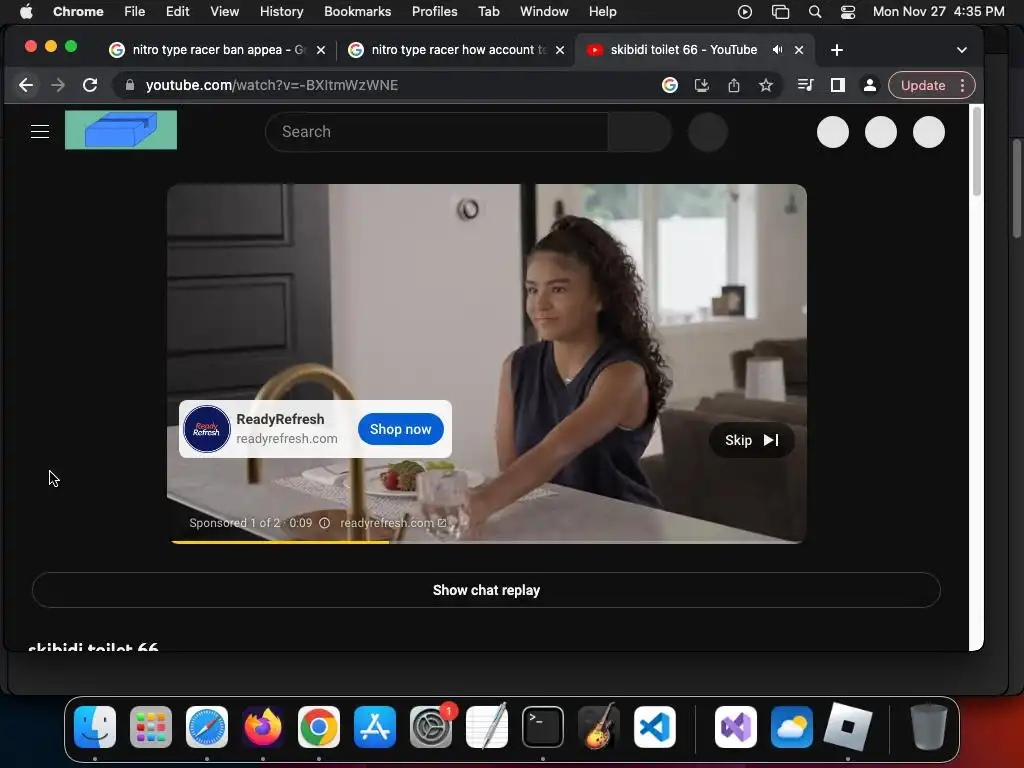The height and width of the screenshot is (768, 1024).
Task: Launch Firefox from the Dock
Action: (x=263, y=727)
